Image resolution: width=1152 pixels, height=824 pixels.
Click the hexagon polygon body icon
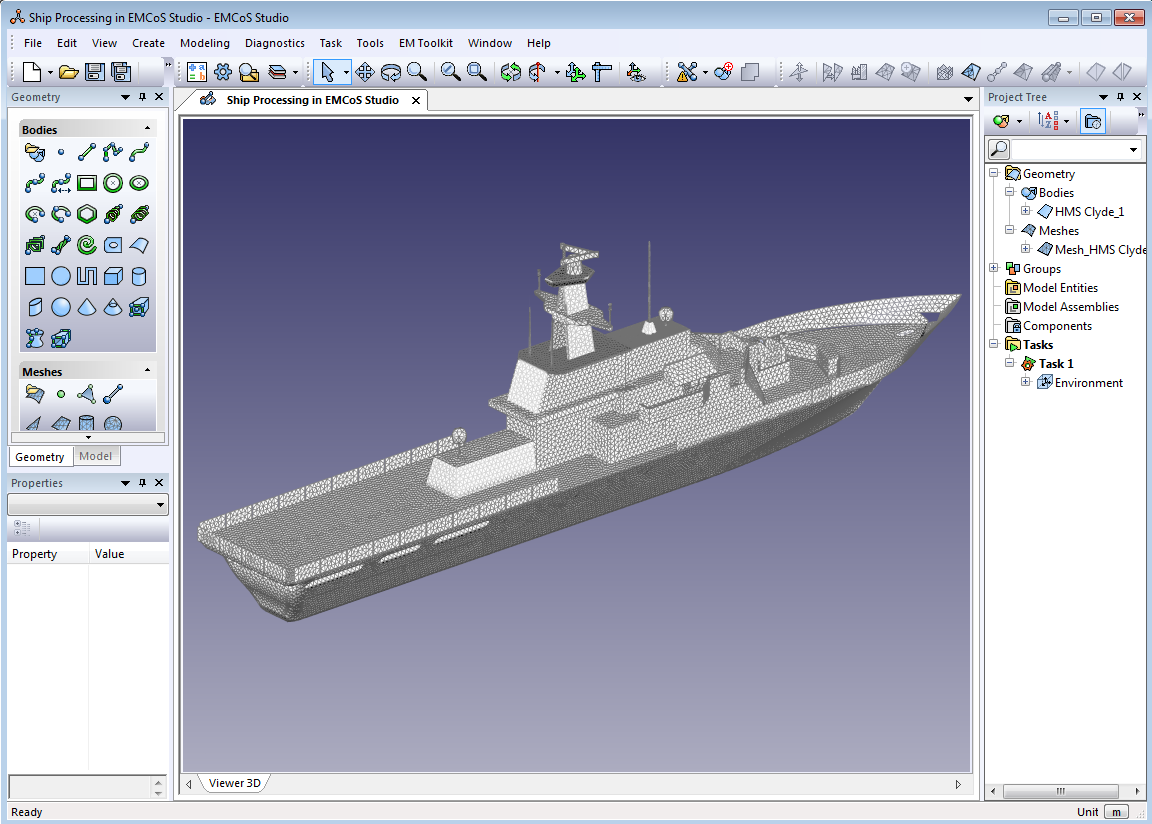coord(87,214)
